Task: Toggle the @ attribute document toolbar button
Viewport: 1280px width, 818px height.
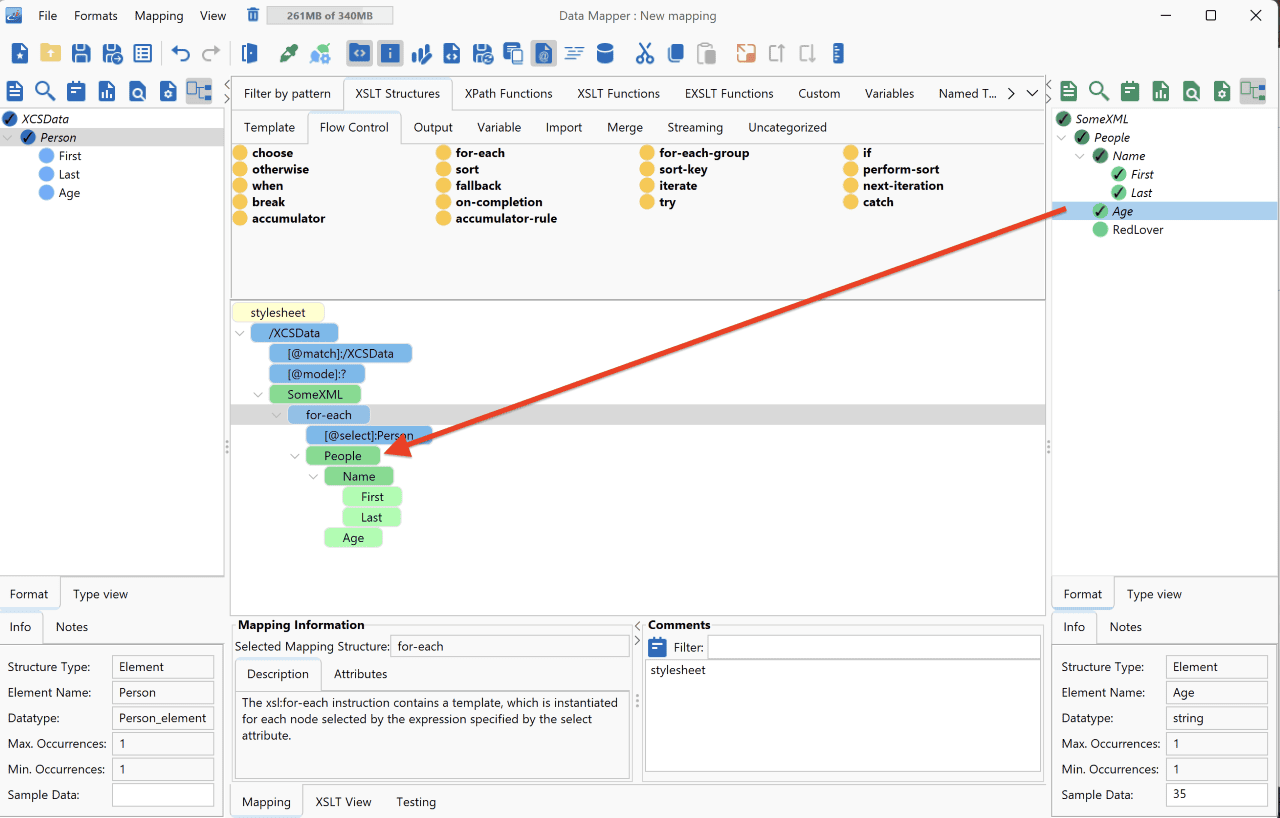Action: tap(543, 53)
